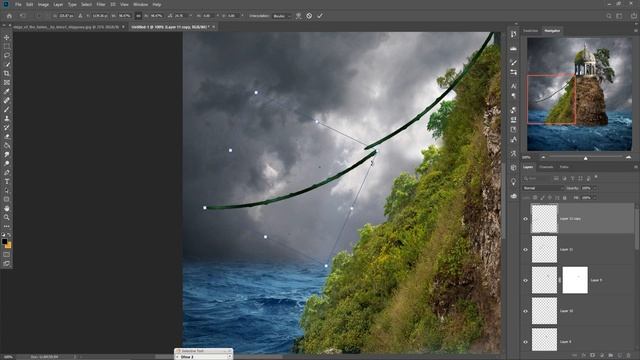Select the Magic Wand / Quick Selection tool
Viewport: 640px width, 360px height.
click(x=7, y=64)
